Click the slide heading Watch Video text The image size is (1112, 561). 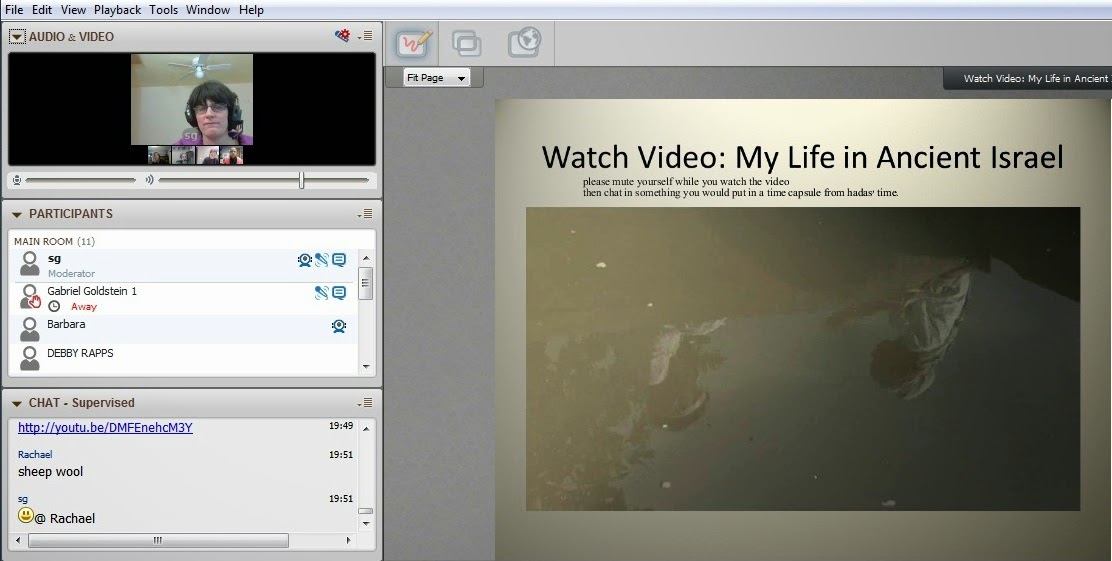(x=802, y=157)
